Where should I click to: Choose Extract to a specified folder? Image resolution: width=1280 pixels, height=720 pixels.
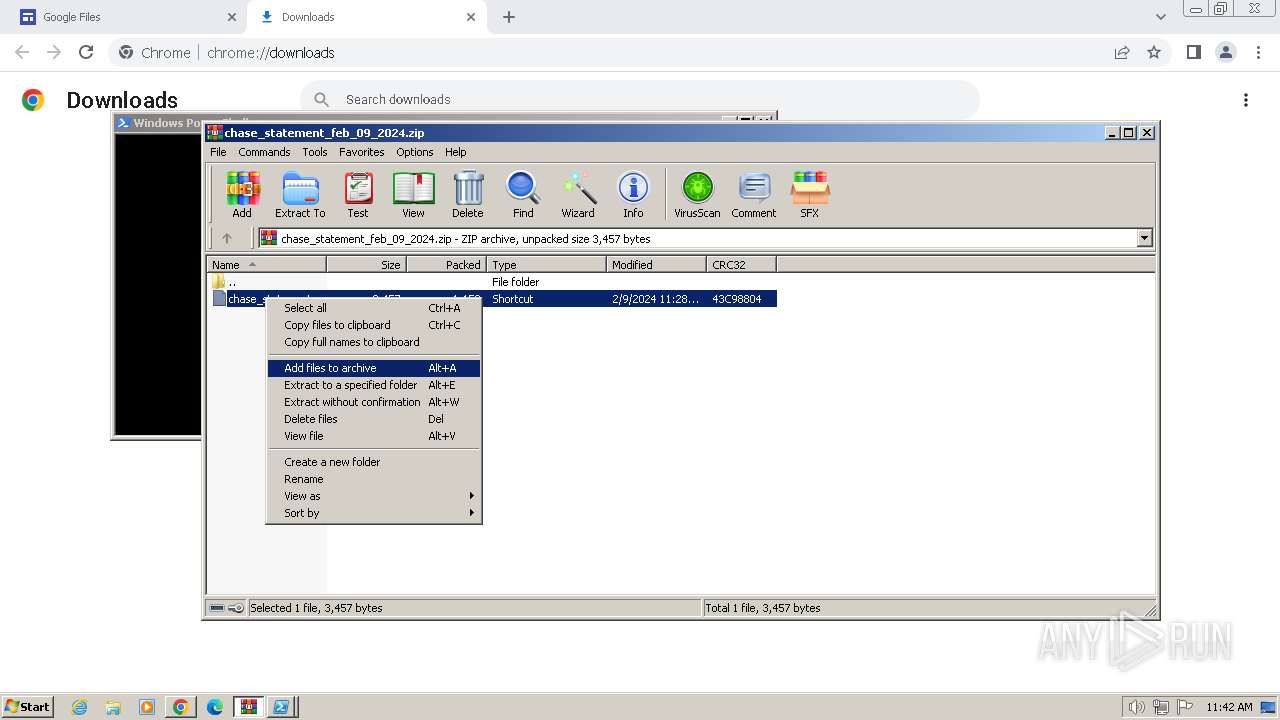point(374,385)
